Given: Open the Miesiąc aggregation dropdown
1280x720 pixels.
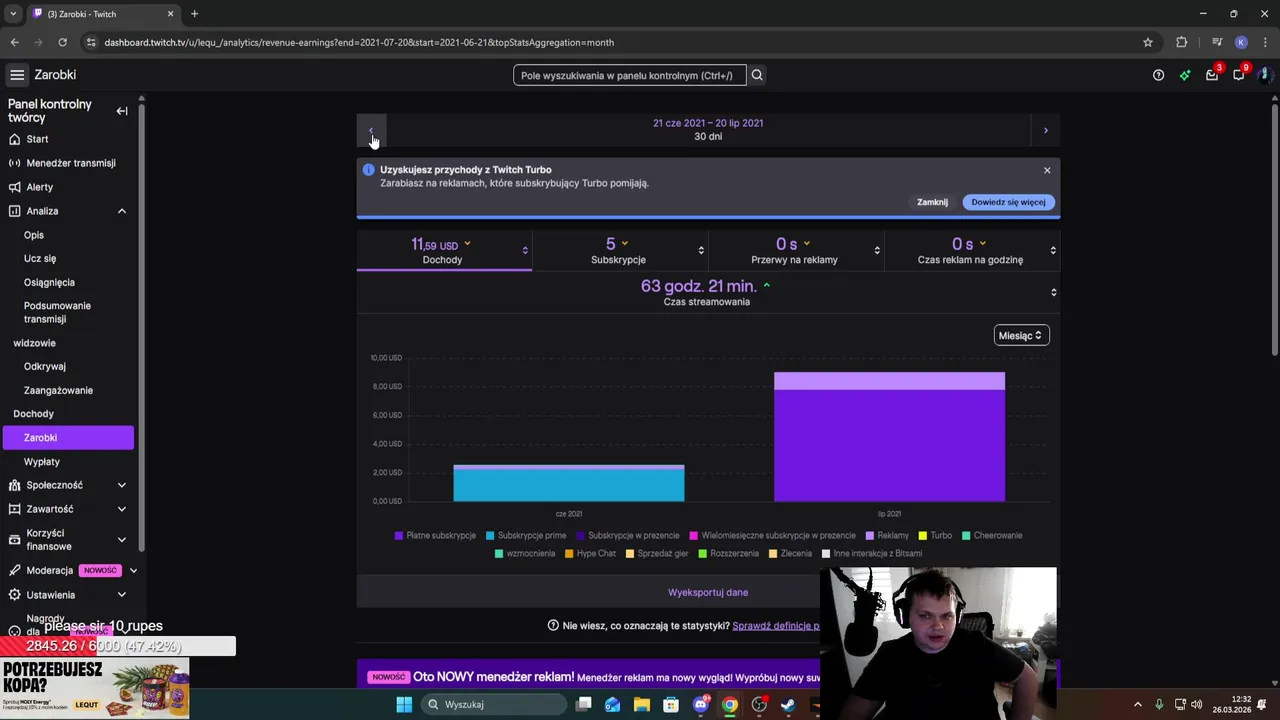Looking at the screenshot, I should pos(1021,335).
